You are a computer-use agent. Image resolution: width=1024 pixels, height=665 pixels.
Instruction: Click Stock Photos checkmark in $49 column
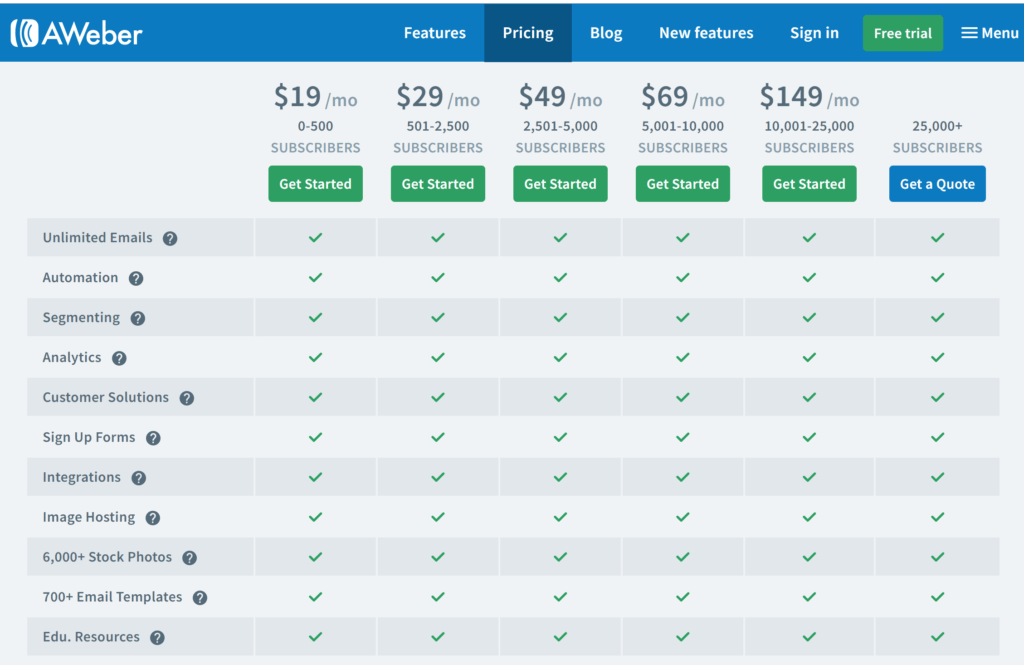(x=560, y=557)
